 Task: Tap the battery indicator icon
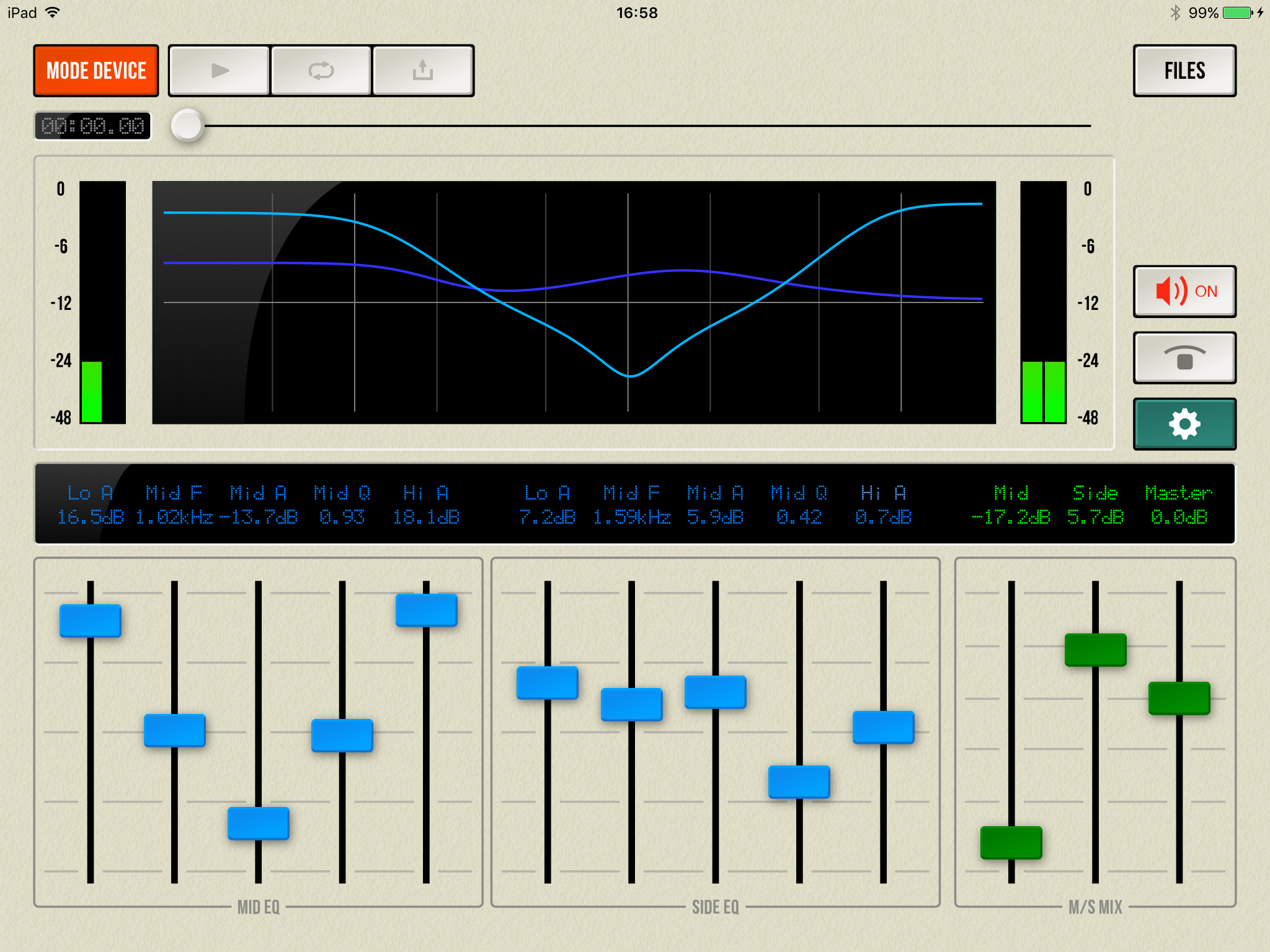click(1238, 12)
